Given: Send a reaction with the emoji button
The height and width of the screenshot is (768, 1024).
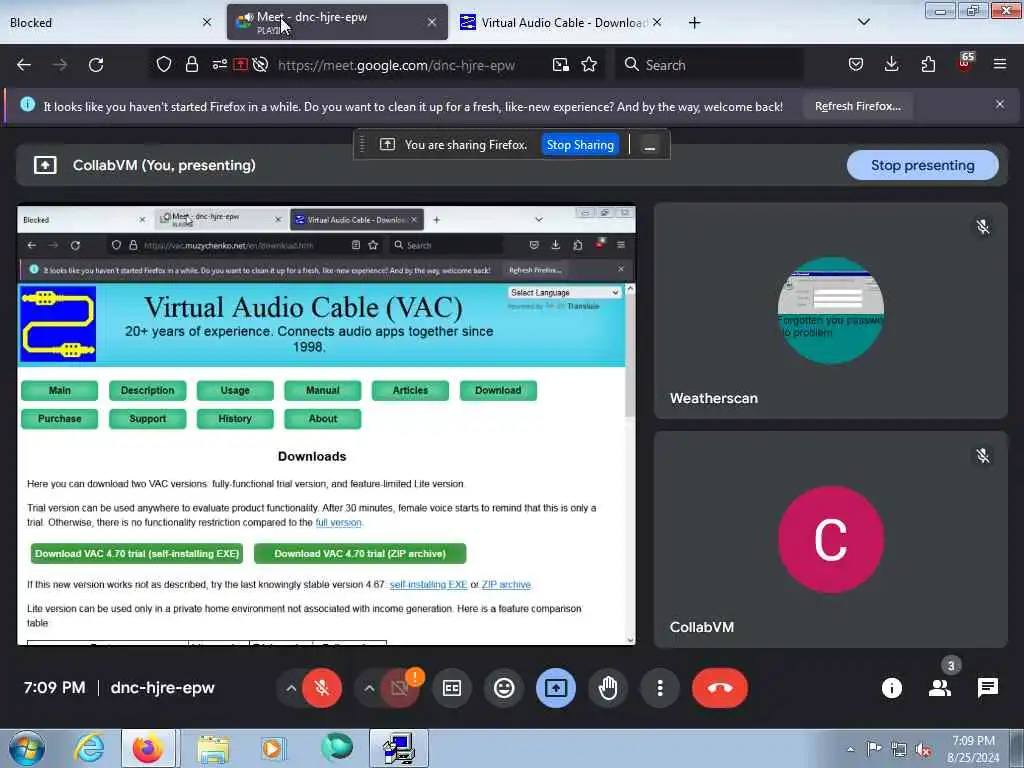Looking at the screenshot, I should pyautogui.click(x=504, y=688).
